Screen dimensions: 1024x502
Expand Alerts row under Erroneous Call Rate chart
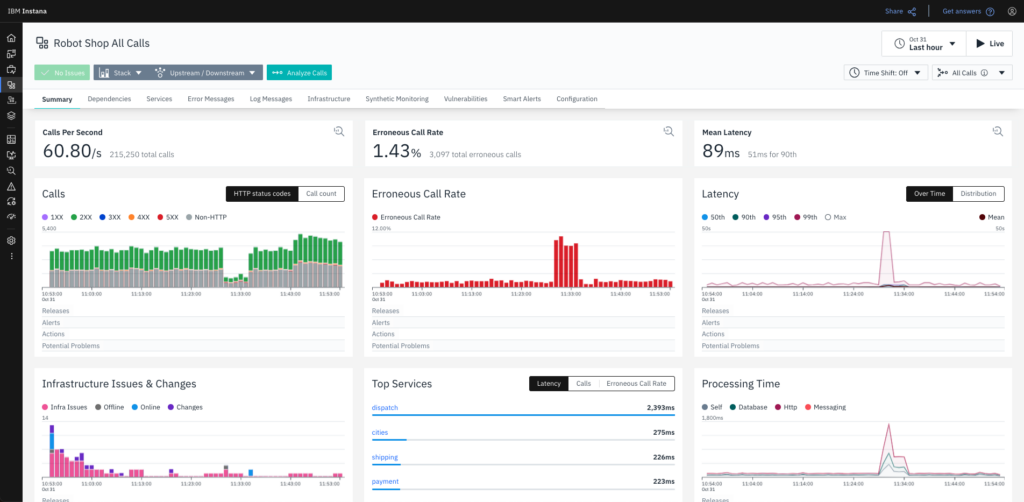(x=523, y=322)
